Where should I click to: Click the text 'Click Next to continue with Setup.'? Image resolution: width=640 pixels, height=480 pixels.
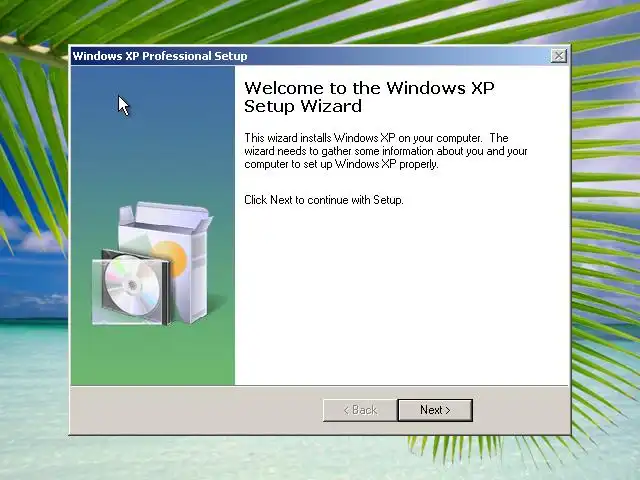tap(324, 200)
